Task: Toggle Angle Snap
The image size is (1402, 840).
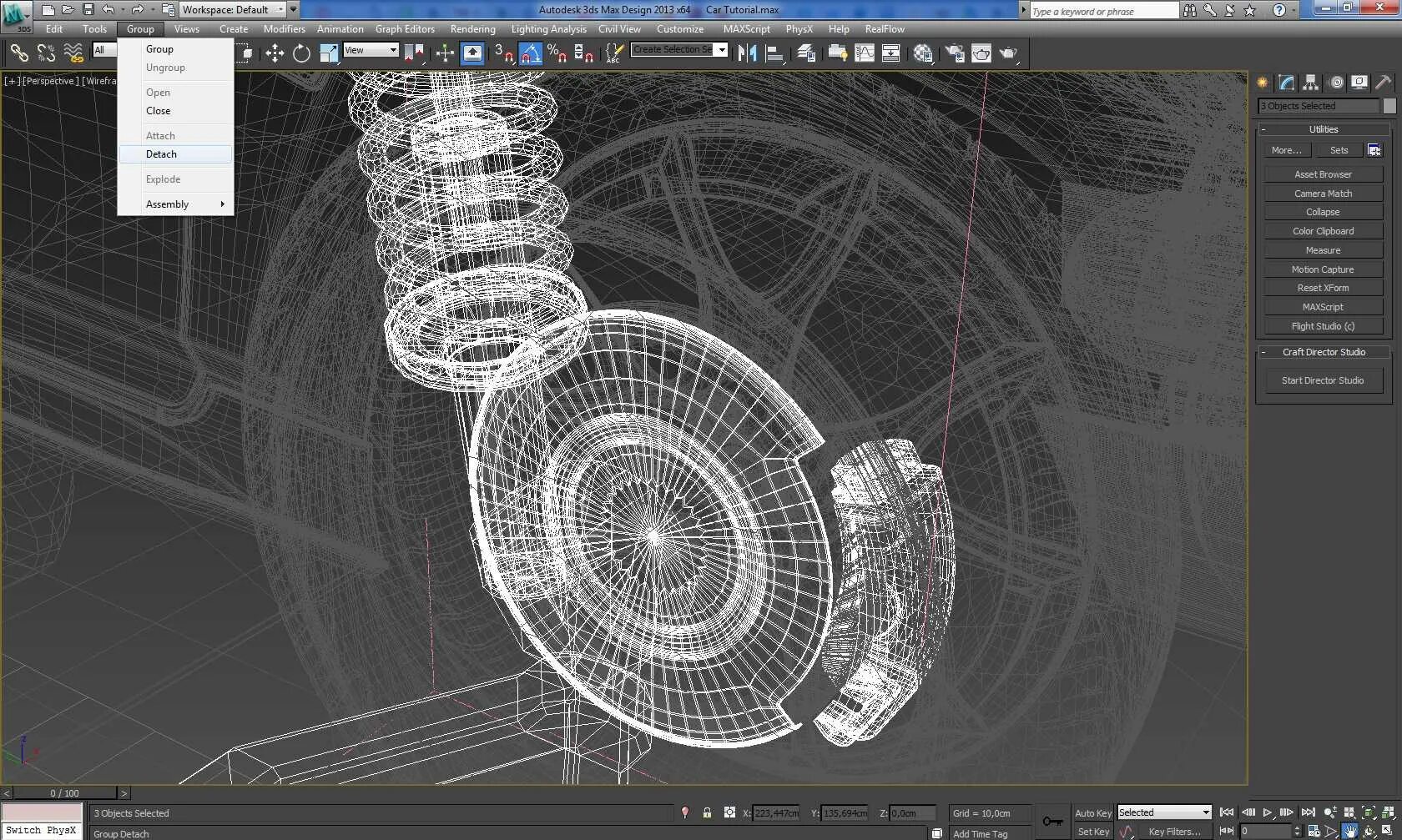Action: pyautogui.click(x=531, y=53)
